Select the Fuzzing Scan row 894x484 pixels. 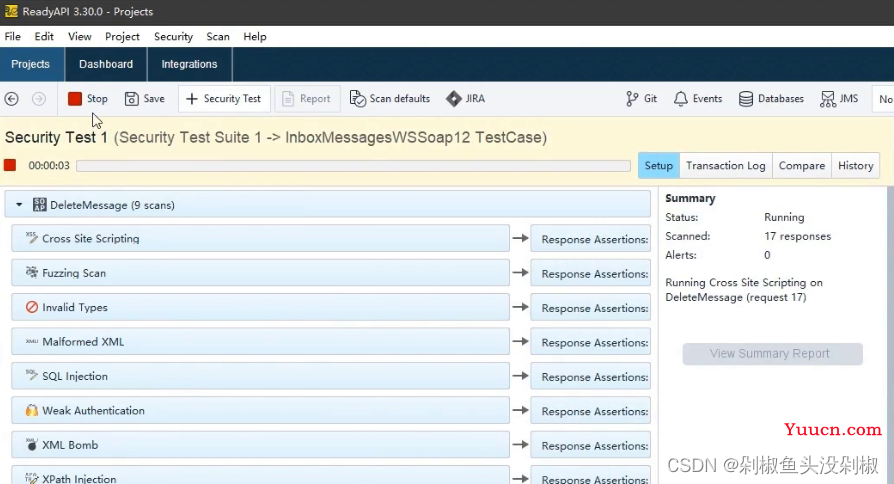pyautogui.click(x=260, y=272)
